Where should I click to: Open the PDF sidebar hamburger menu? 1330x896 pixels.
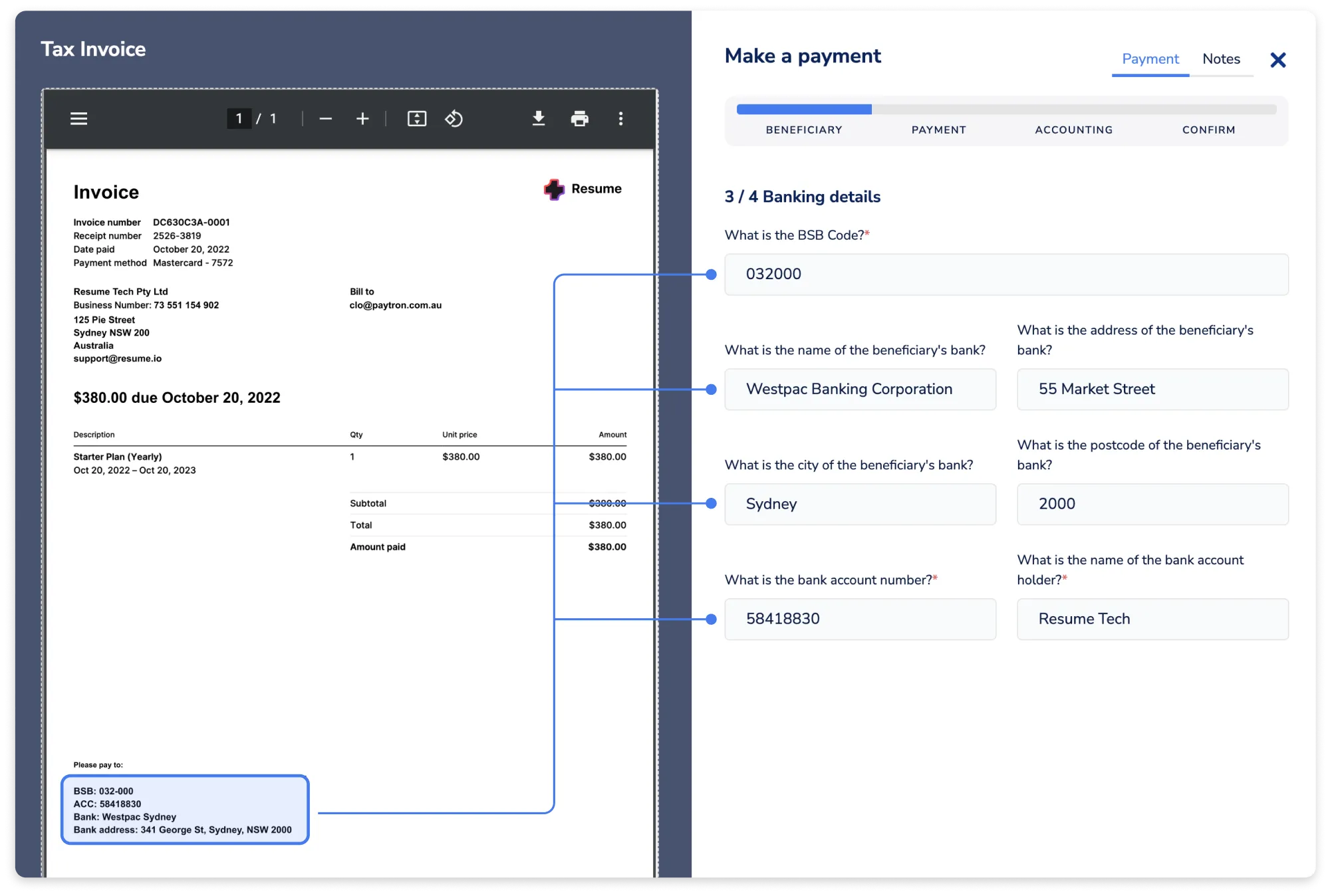[78, 119]
